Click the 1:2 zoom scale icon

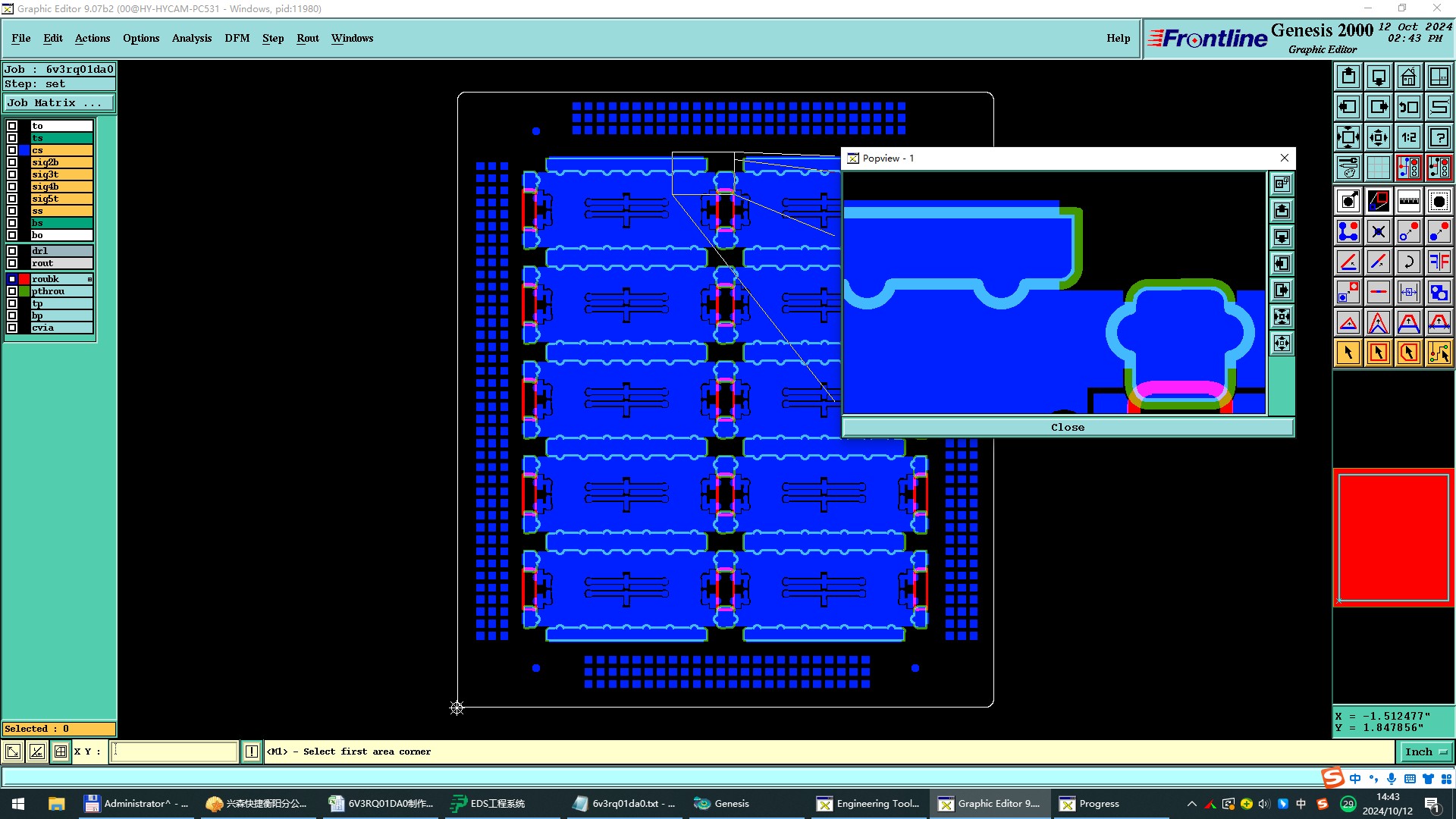click(x=1408, y=137)
